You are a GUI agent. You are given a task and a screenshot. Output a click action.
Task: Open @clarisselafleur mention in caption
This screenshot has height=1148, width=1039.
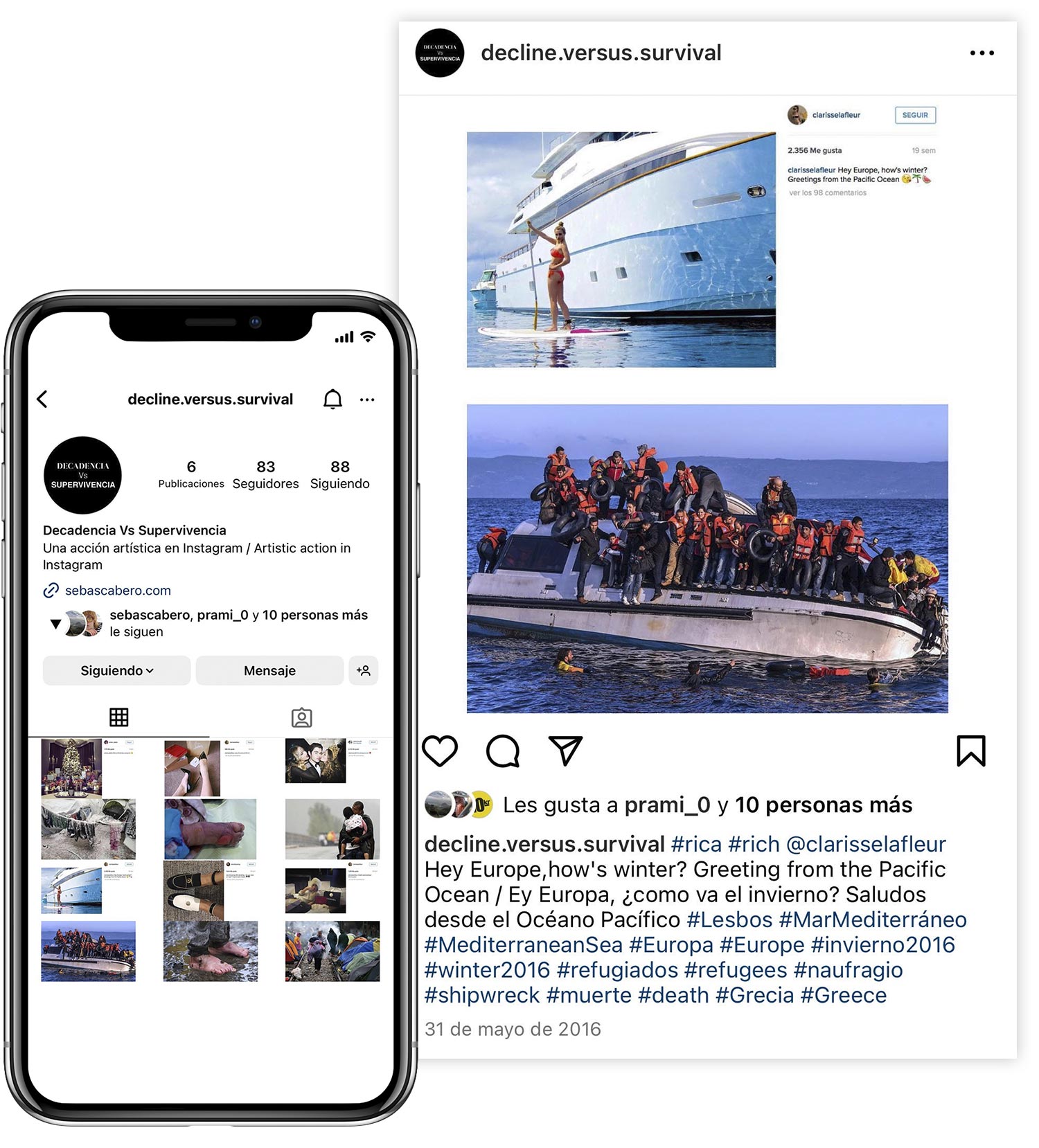866,844
